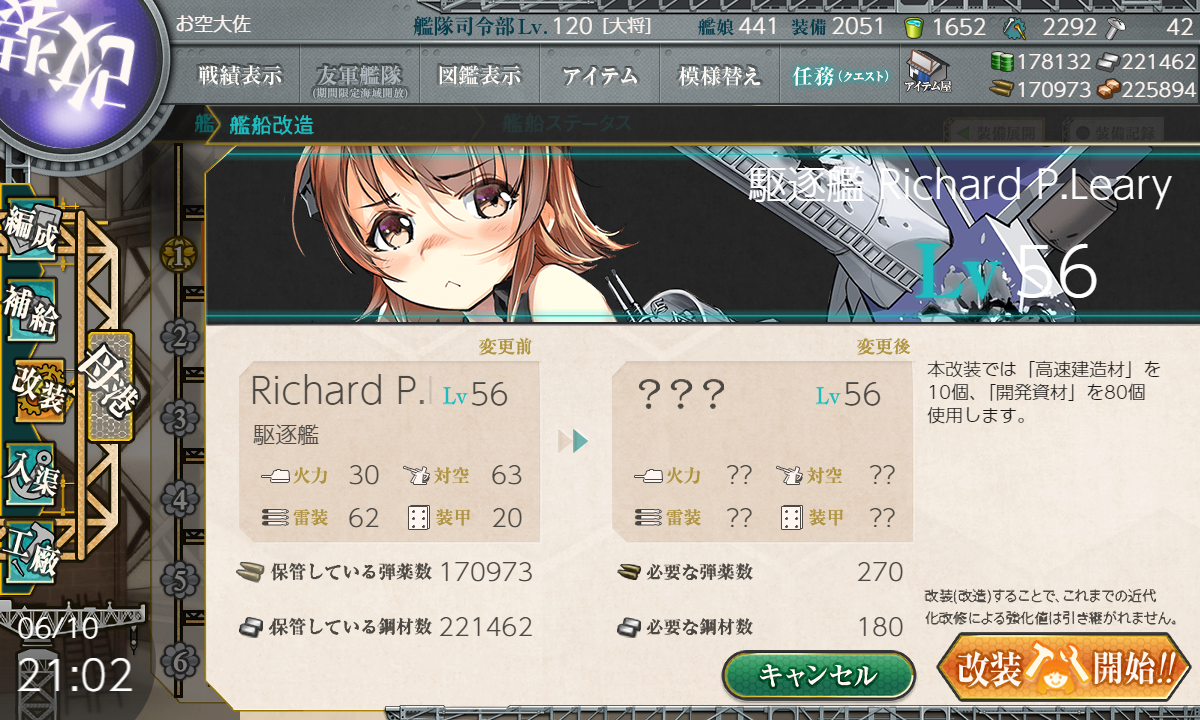
Task: Select fleet number 1 gear marker
Action: pyautogui.click(x=179, y=256)
